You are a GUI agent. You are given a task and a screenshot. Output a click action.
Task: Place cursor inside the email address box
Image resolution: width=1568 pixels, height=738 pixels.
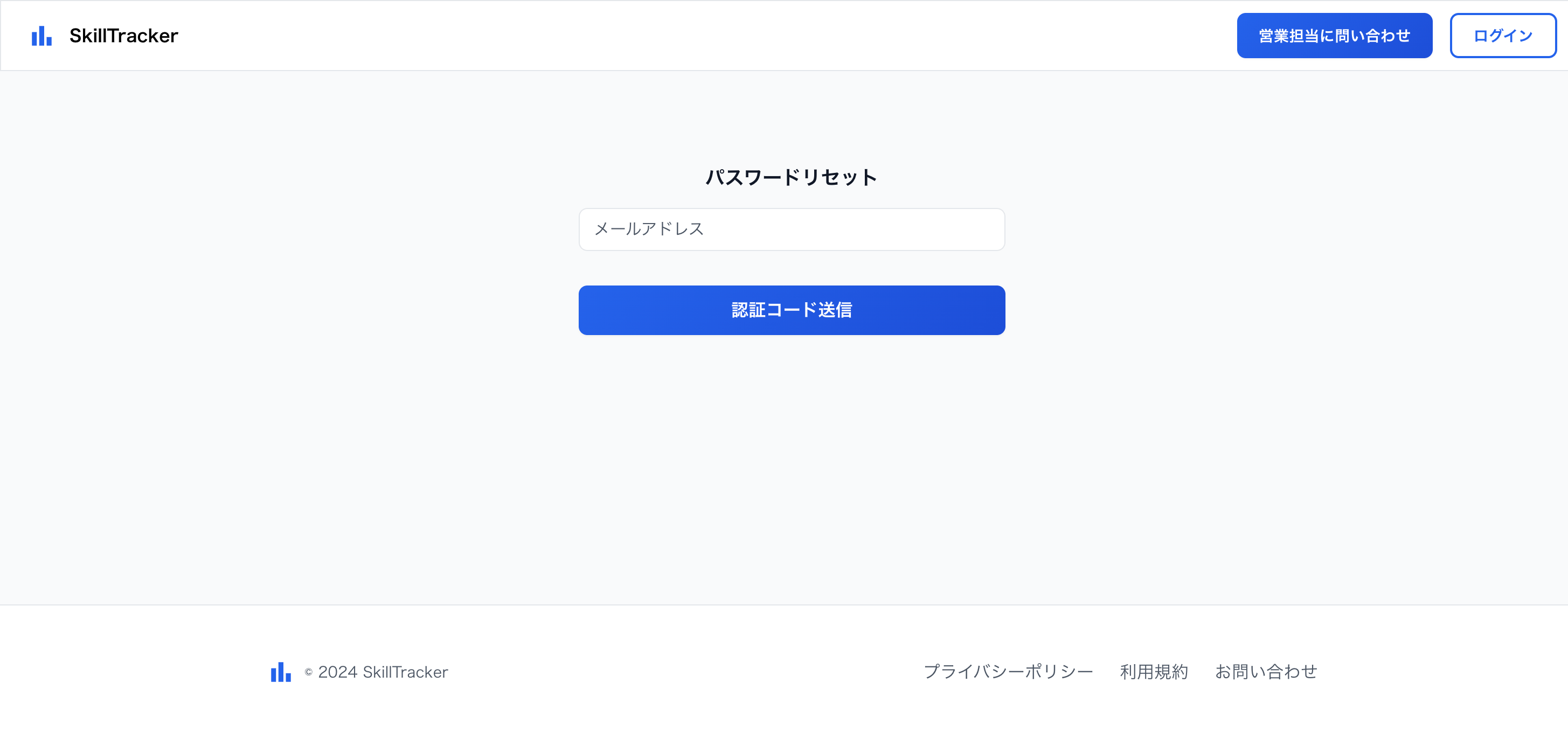[792, 229]
